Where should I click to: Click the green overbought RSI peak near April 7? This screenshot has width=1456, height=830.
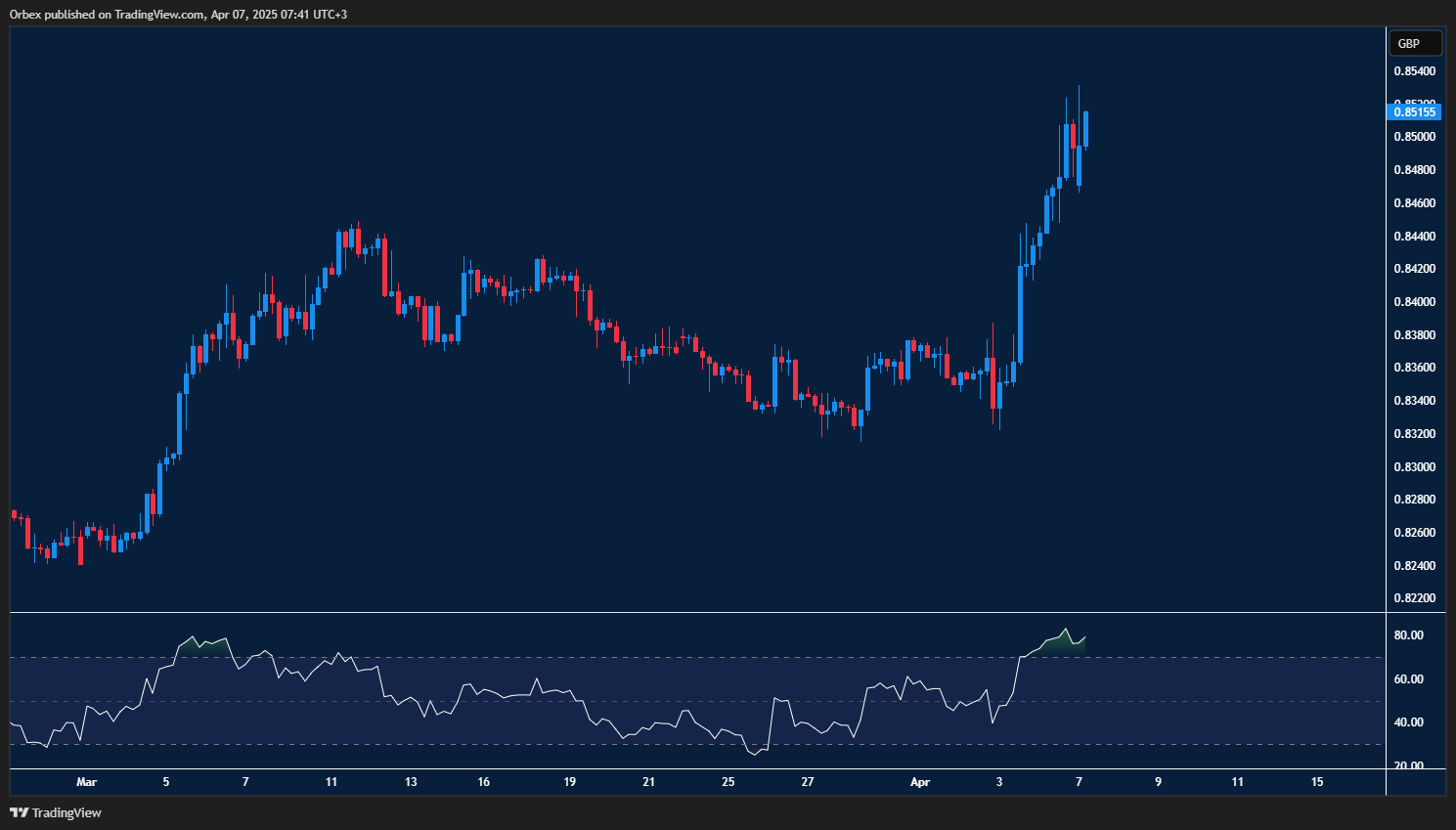point(1065,635)
